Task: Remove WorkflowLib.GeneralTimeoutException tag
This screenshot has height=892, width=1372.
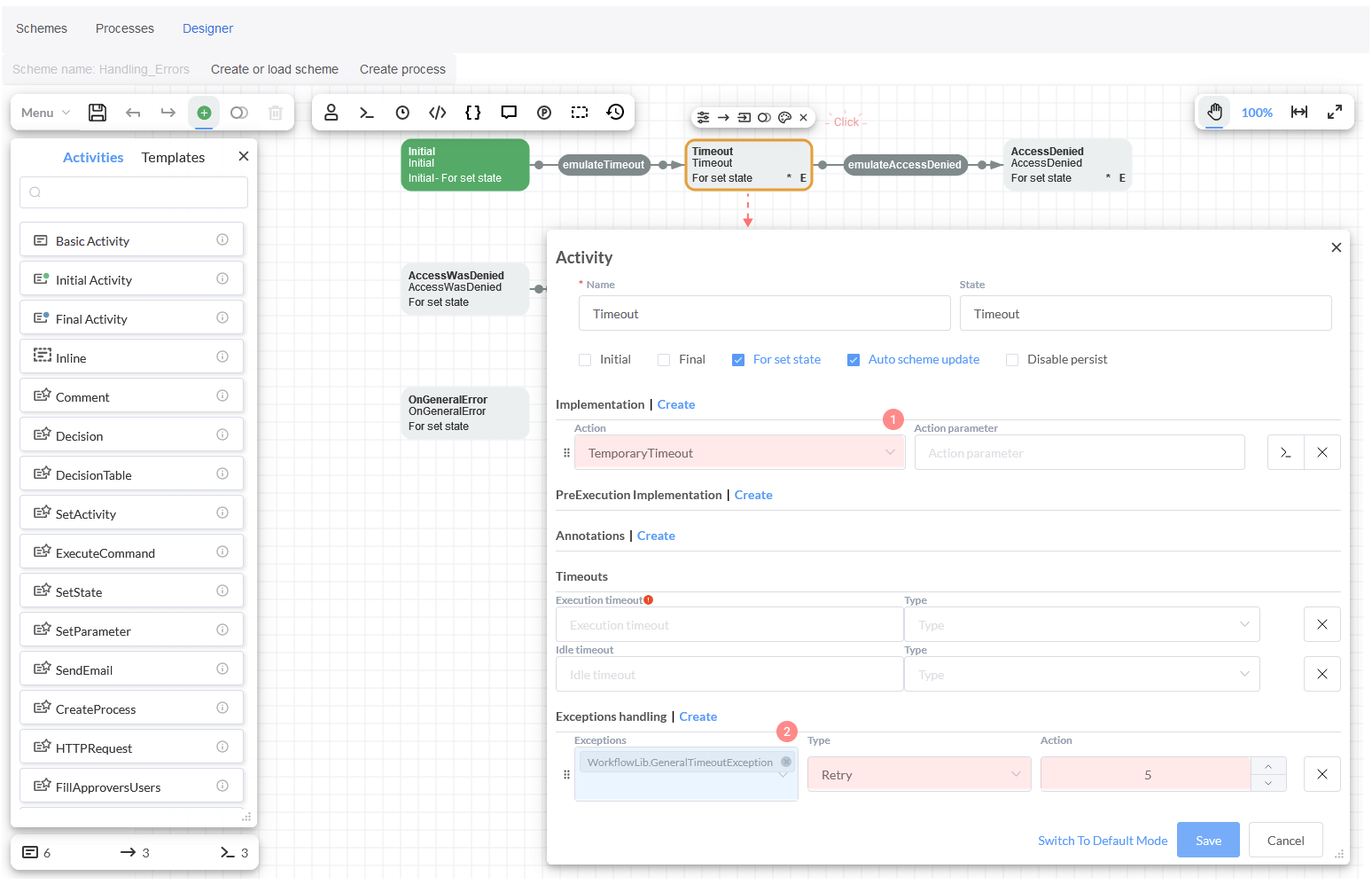Action: click(786, 762)
